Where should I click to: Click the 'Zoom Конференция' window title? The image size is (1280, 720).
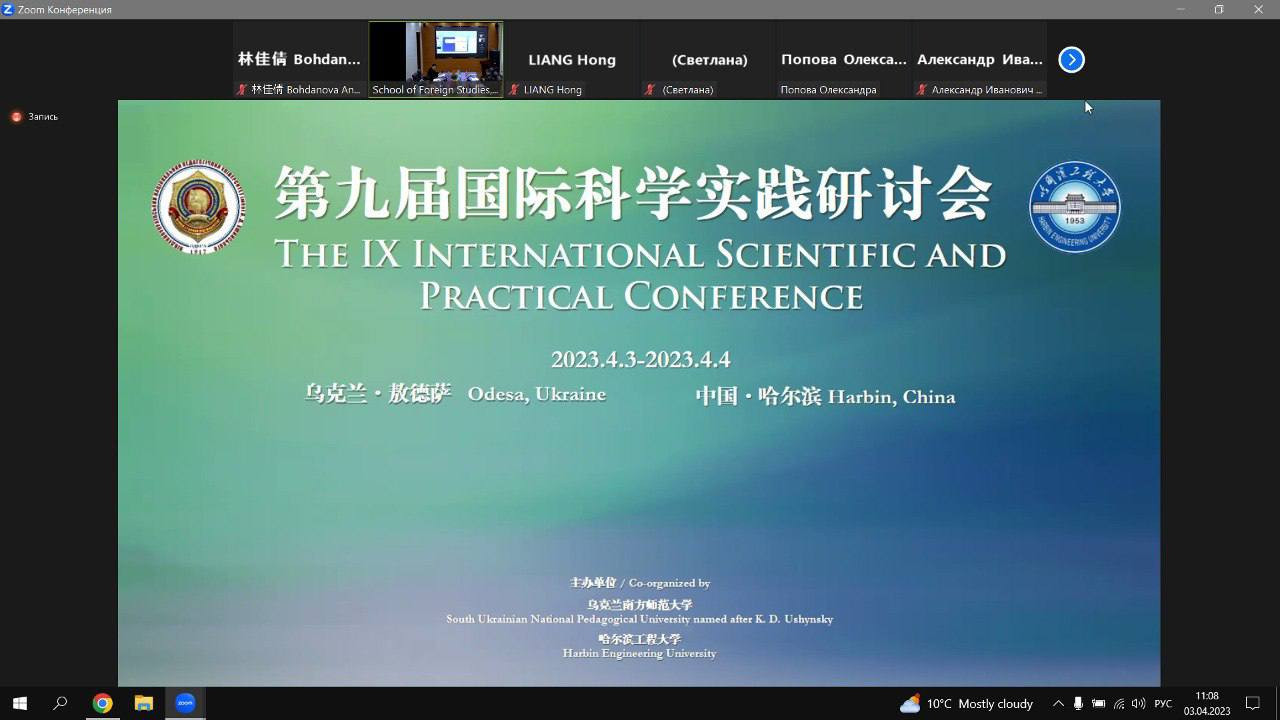(65, 9)
